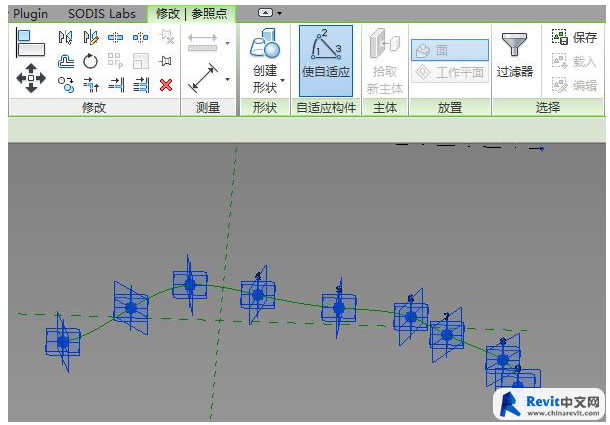This screenshot has width=610, height=425.
Task: Toggle 使自适应 (Make Adaptive)
Action: click(x=326, y=61)
